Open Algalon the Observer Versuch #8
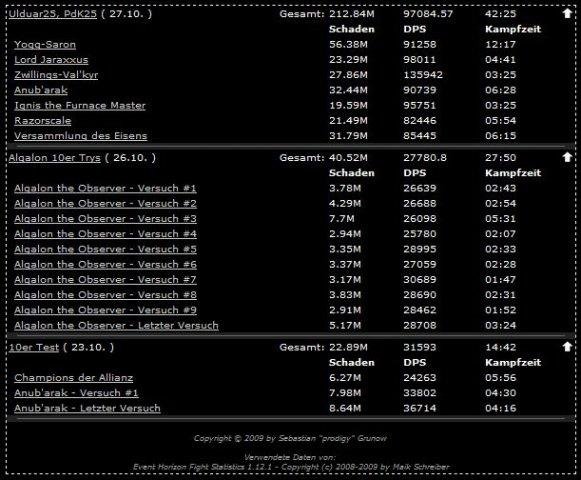 105,295
